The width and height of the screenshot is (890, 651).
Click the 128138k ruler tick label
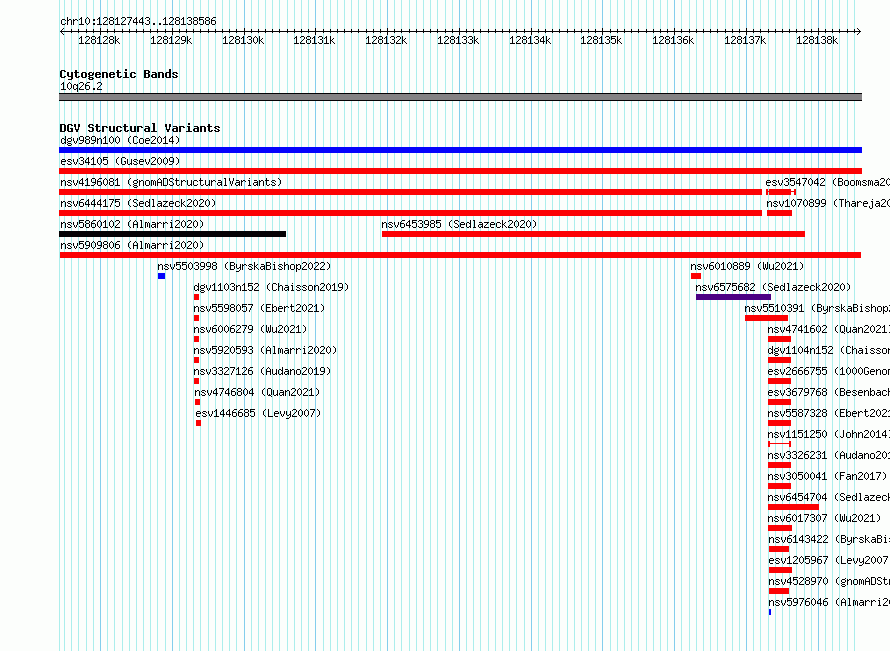tap(817, 40)
